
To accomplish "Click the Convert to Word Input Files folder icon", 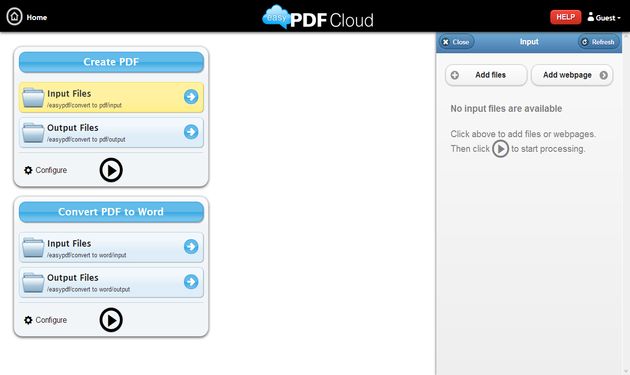I will click(x=33, y=248).
